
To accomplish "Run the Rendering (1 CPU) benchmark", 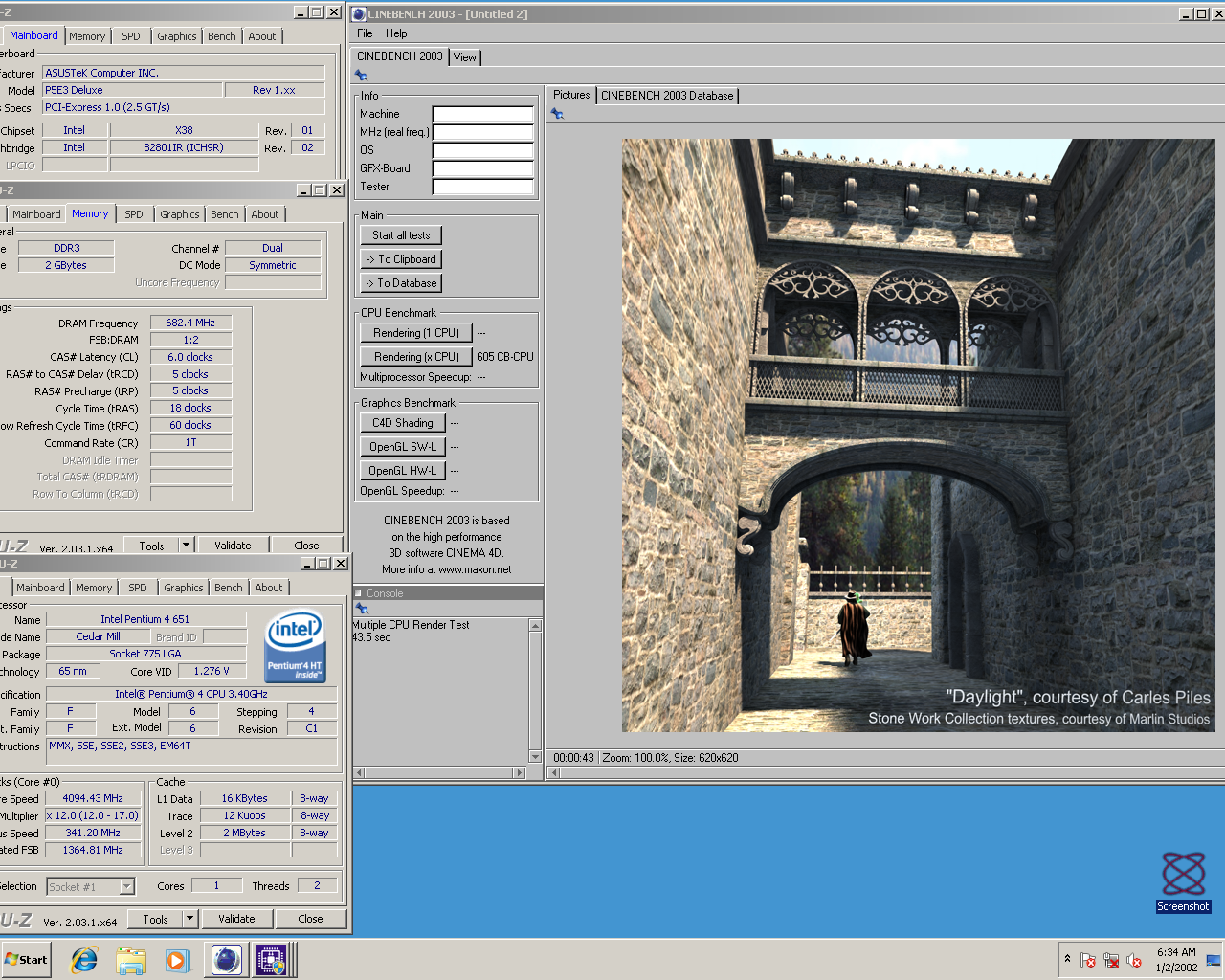I will [x=416, y=333].
